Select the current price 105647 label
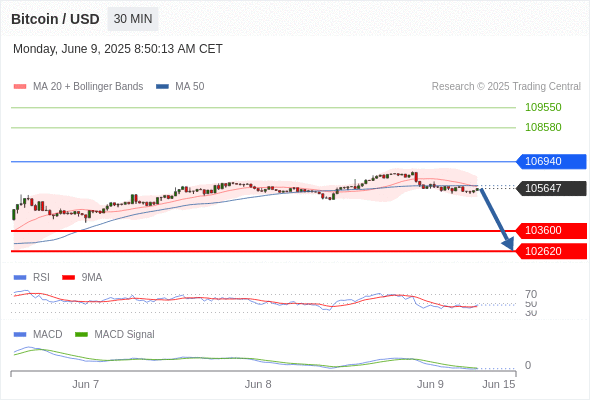This screenshot has height=400, width=590. (551, 188)
